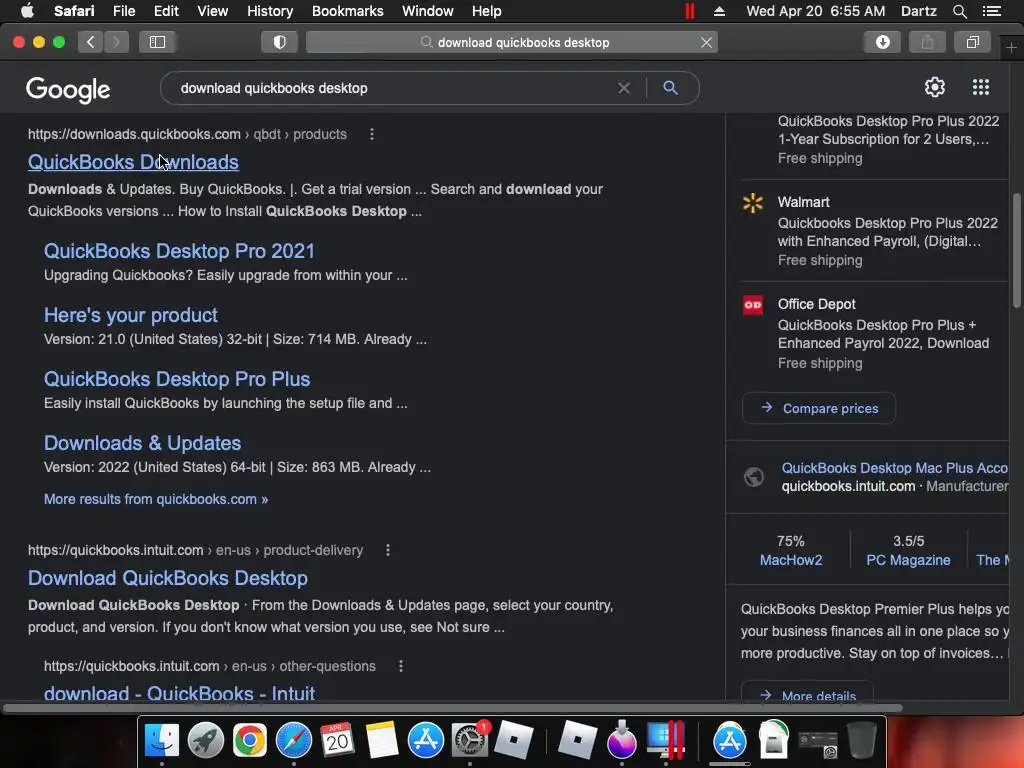The height and width of the screenshot is (768, 1024).
Task: Open QuickBooks Desktop Pro Plus link
Action: (177, 379)
